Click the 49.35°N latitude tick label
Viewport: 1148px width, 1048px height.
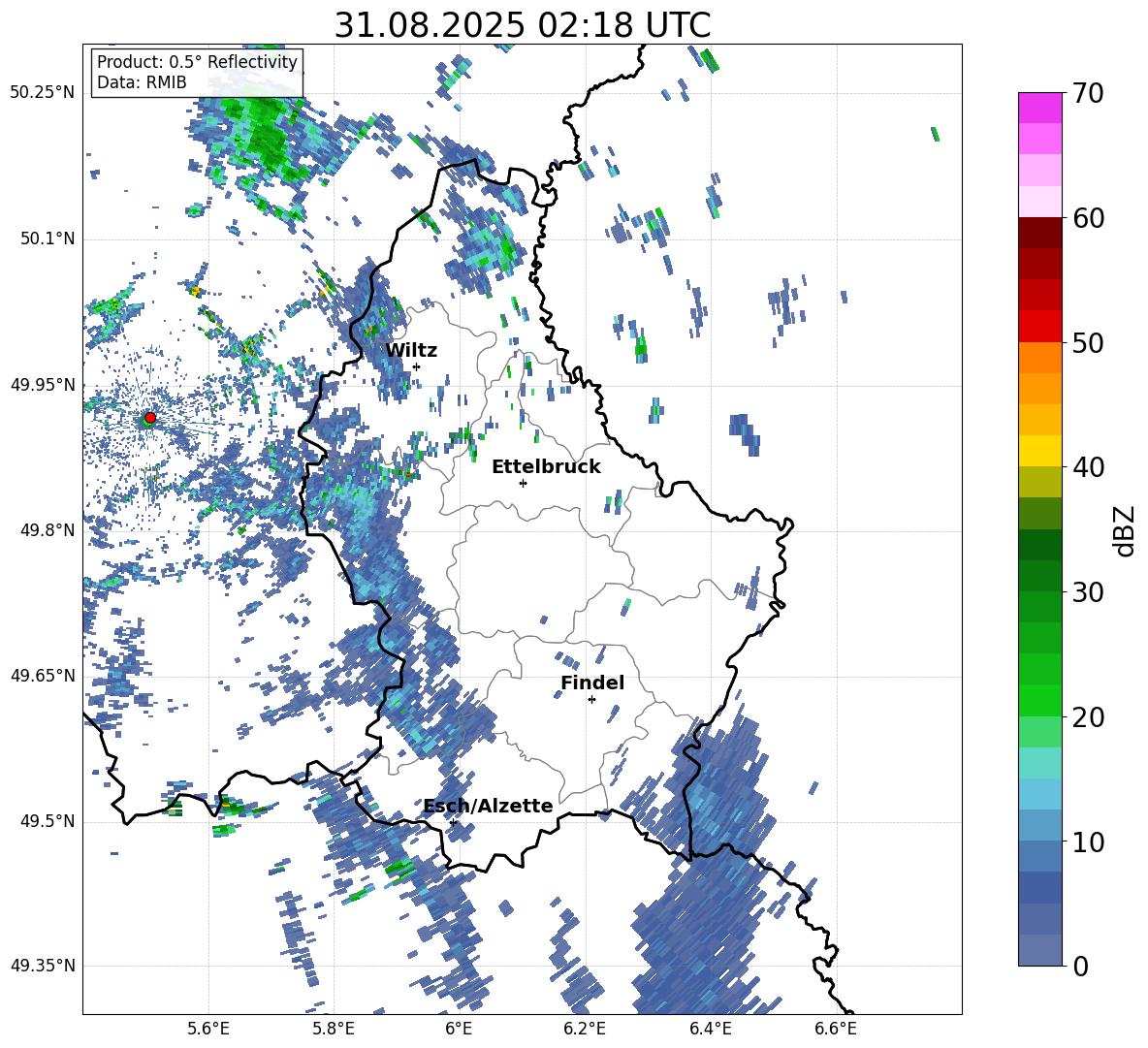point(43,966)
